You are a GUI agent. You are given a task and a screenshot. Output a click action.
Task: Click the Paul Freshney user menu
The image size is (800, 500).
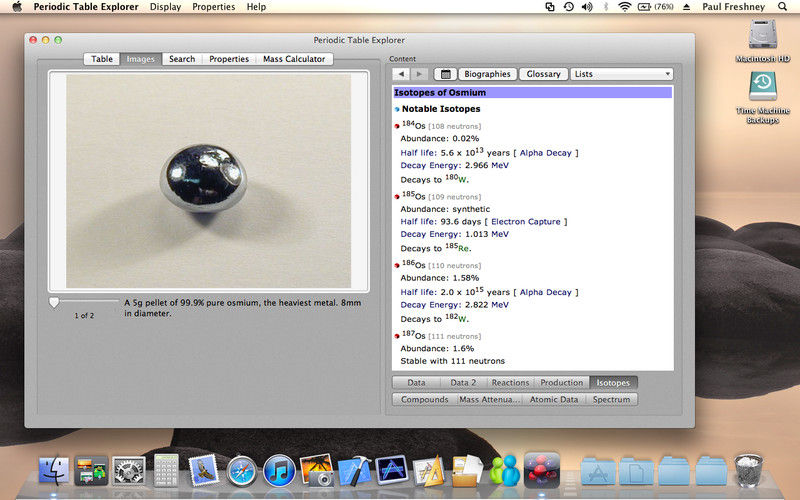733,7
